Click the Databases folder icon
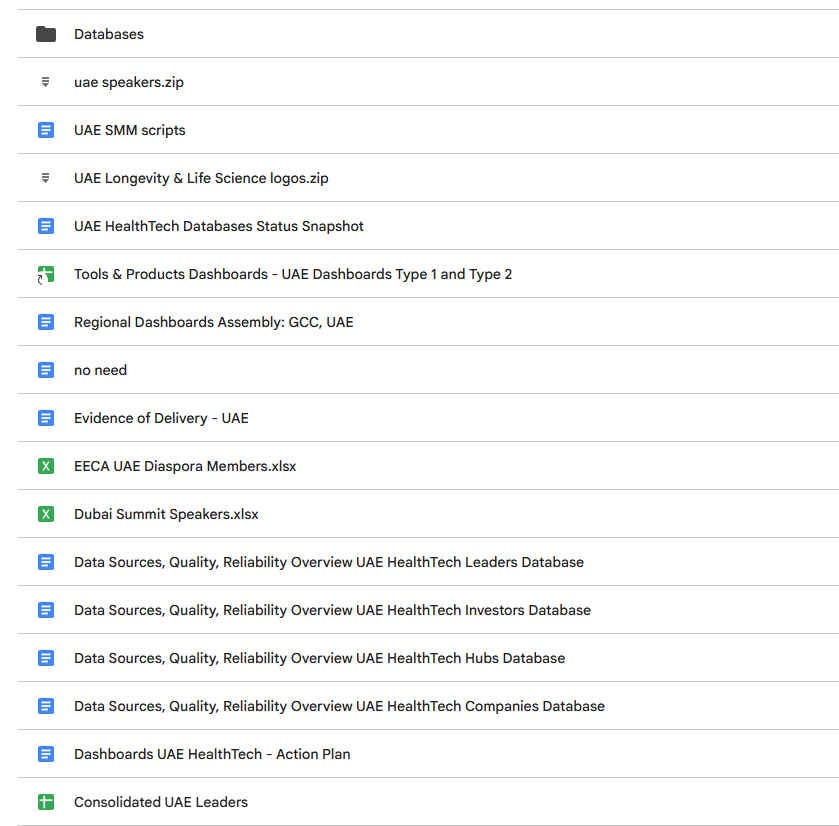Screen dimensions: 839x826 [x=46, y=34]
